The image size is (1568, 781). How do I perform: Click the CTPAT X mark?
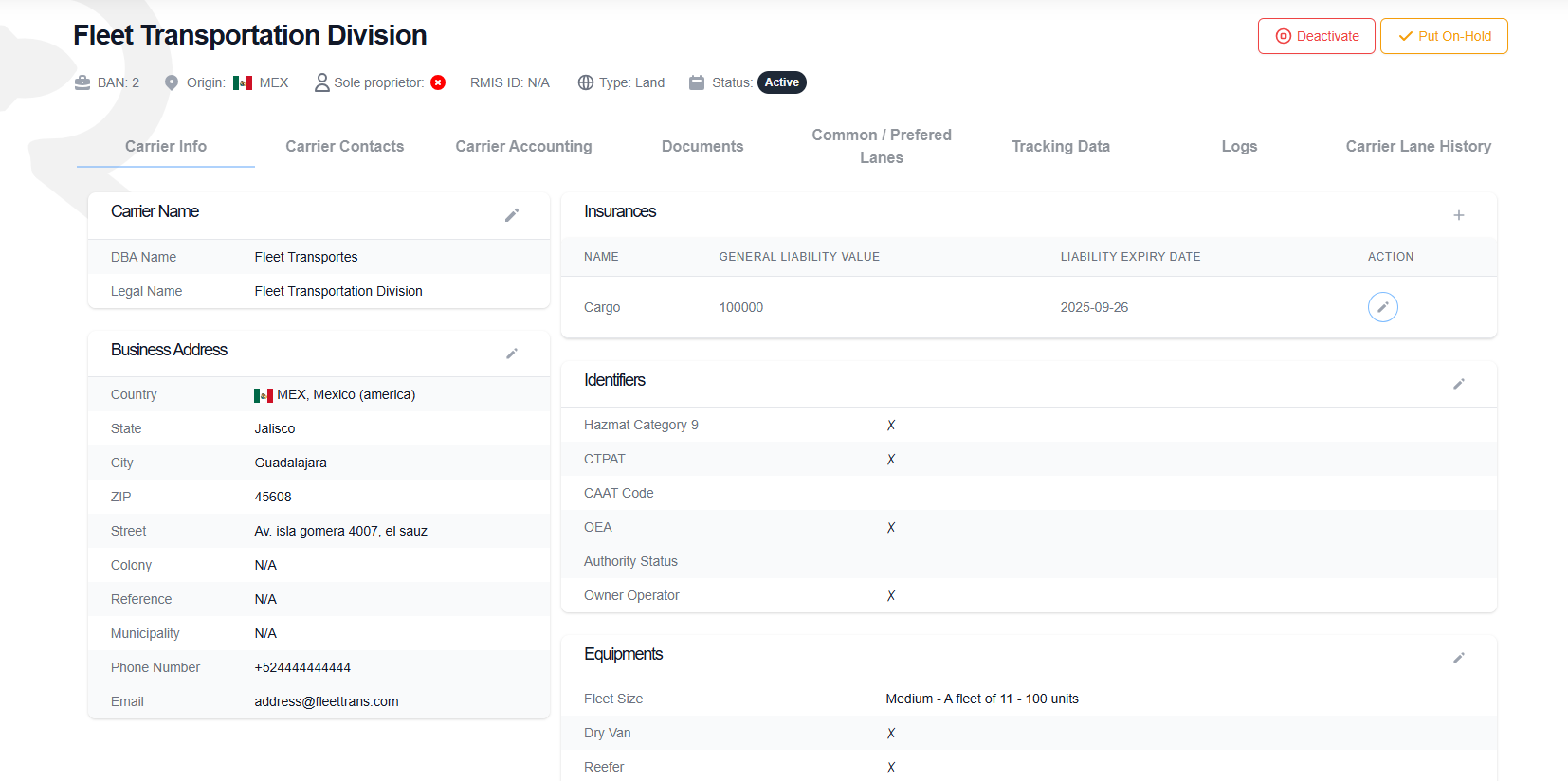891,460
